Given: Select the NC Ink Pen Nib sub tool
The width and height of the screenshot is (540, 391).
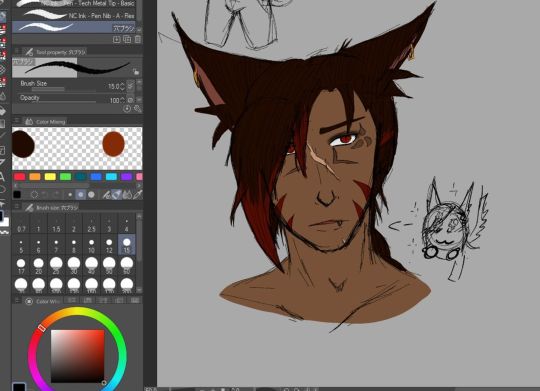Looking at the screenshot, I should tap(74, 15).
